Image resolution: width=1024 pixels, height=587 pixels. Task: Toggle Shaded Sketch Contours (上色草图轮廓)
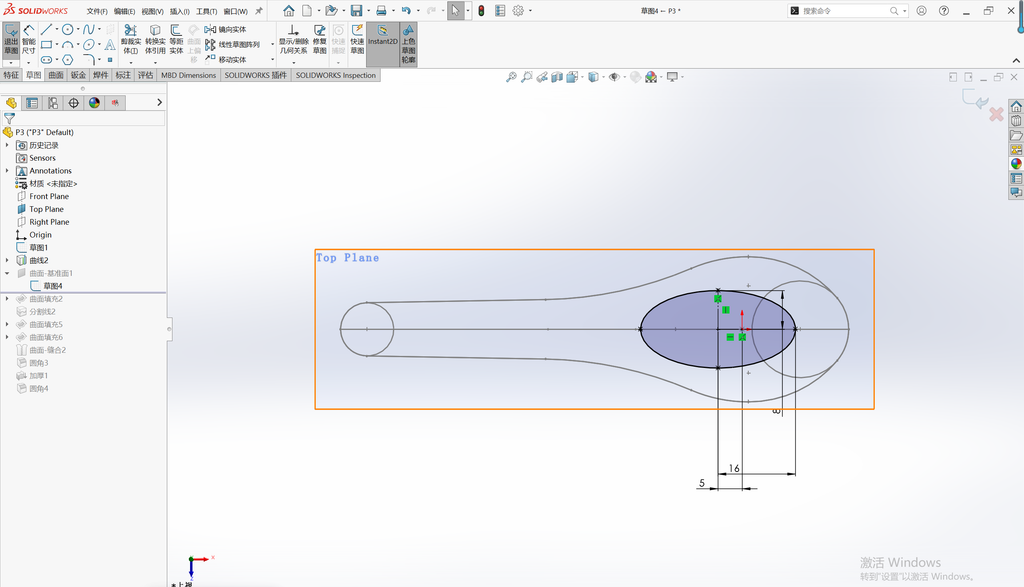(408, 43)
